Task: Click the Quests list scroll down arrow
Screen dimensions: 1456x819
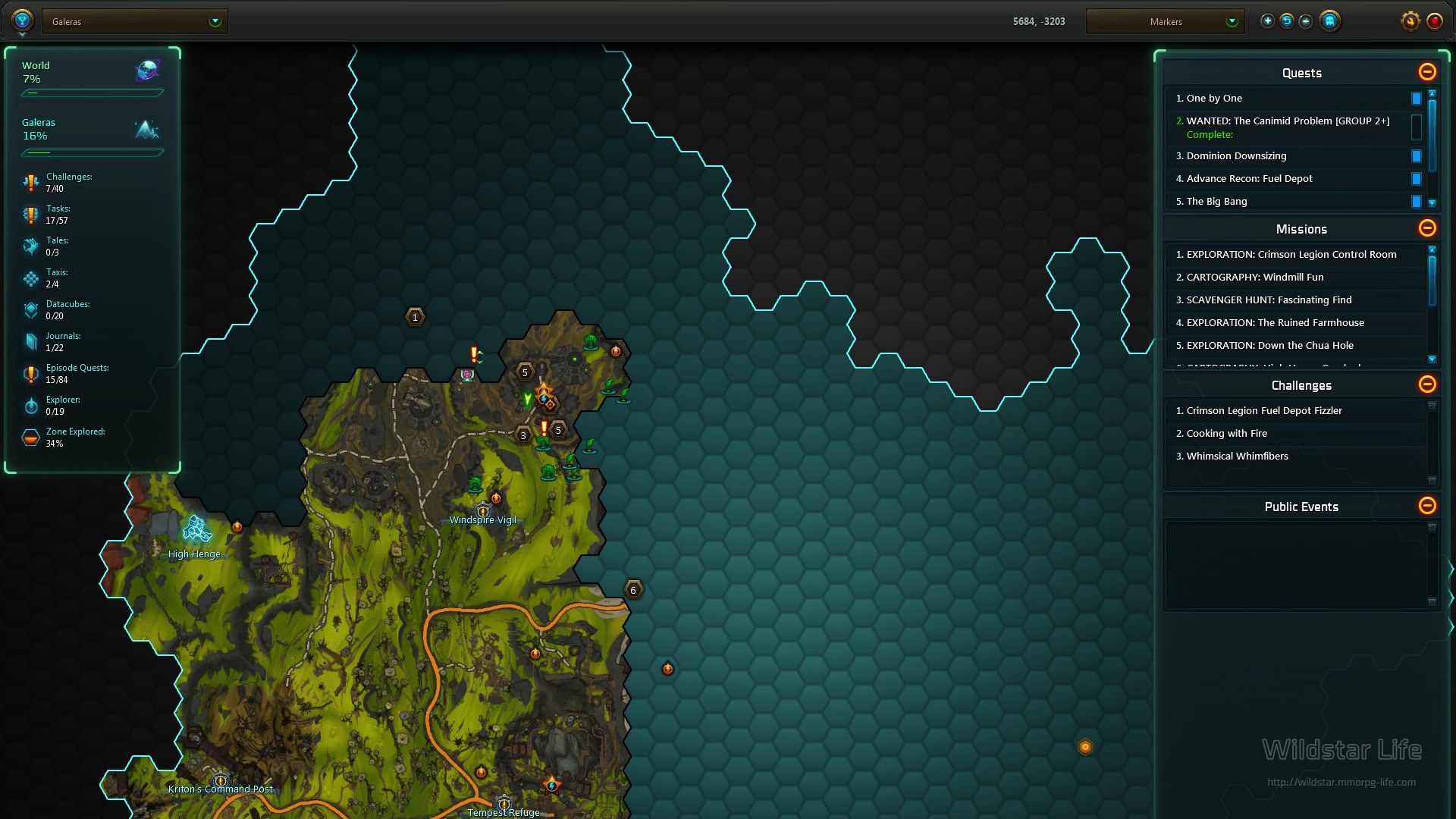Action: click(x=1432, y=202)
